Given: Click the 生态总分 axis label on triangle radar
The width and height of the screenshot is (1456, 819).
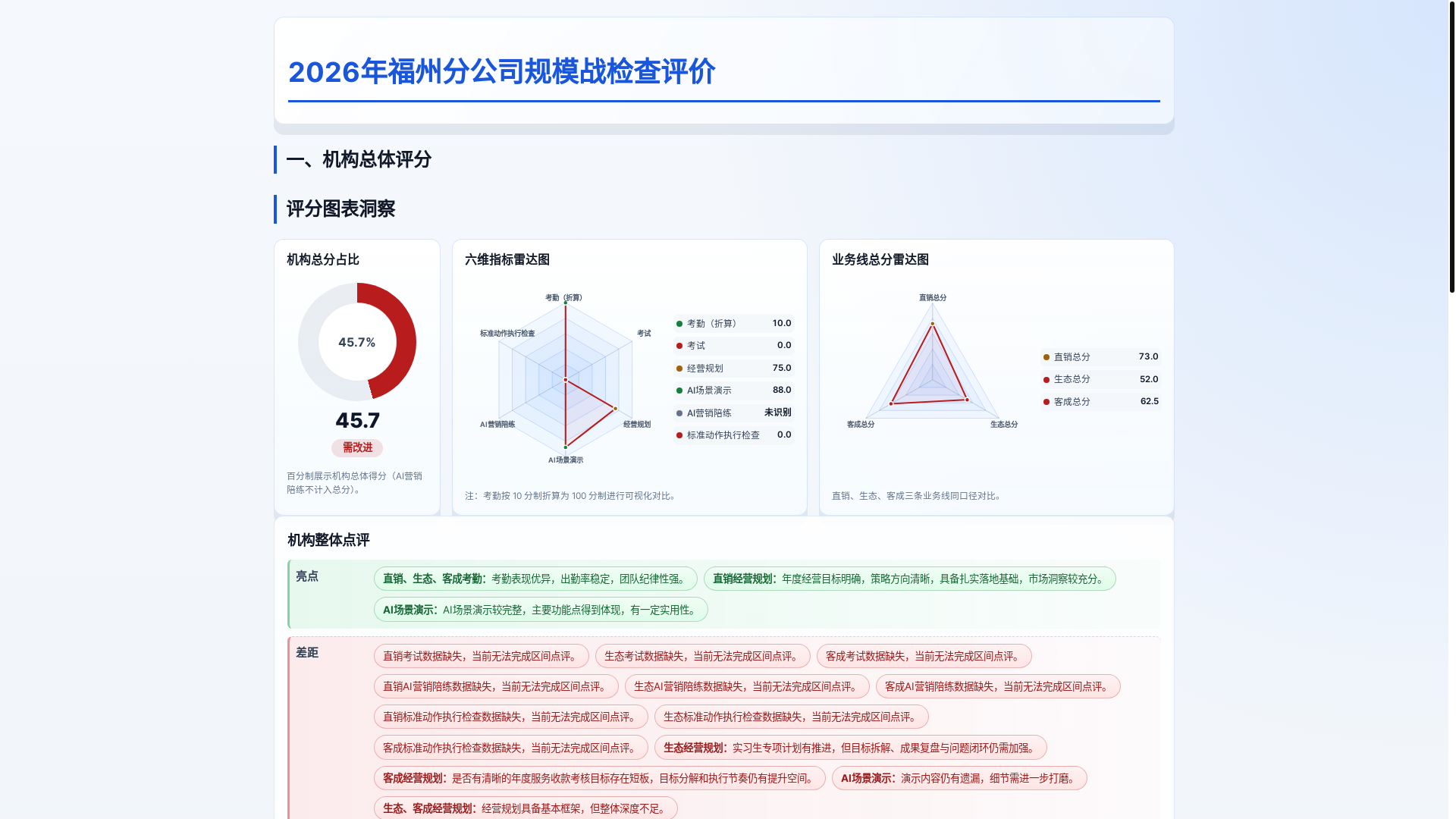Looking at the screenshot, I should click(x=1004, y=425).
